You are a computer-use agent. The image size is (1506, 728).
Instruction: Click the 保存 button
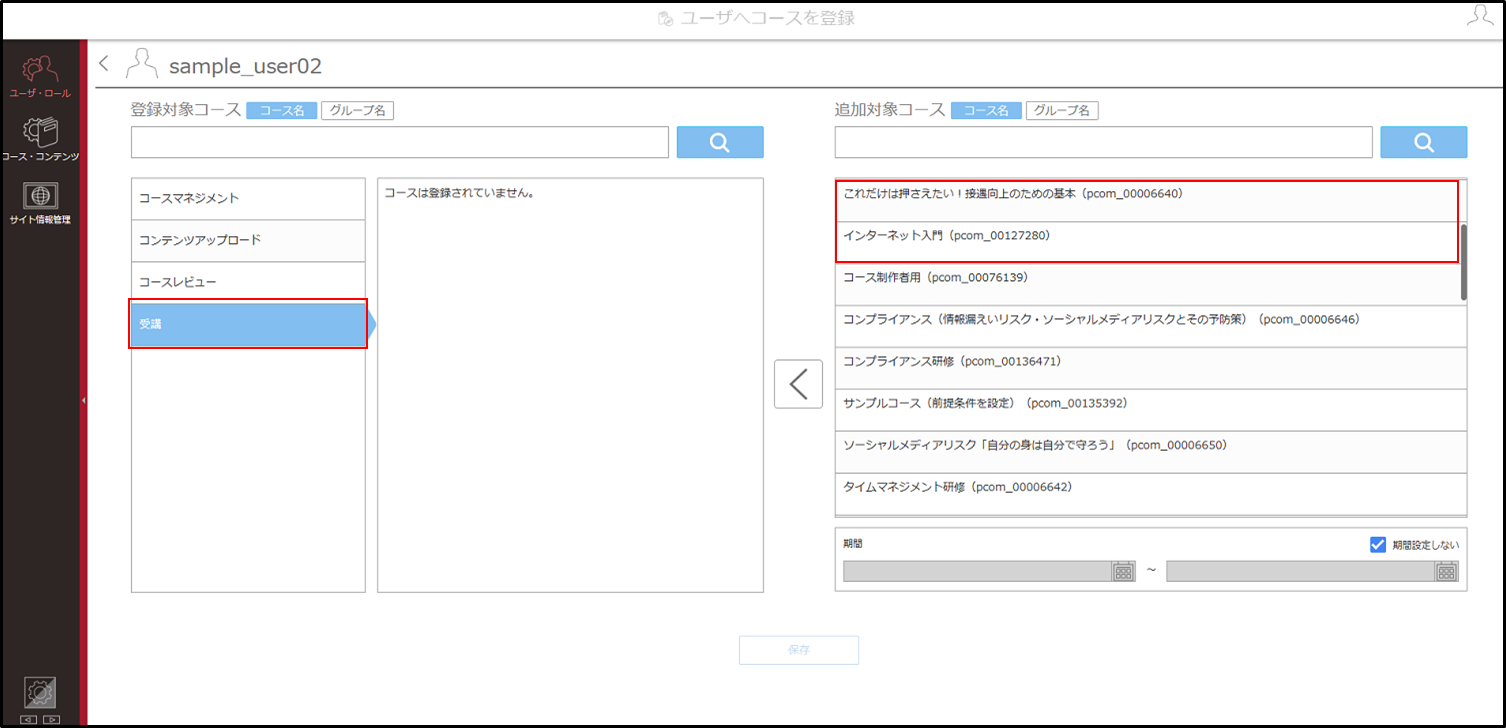pos(799,650)
